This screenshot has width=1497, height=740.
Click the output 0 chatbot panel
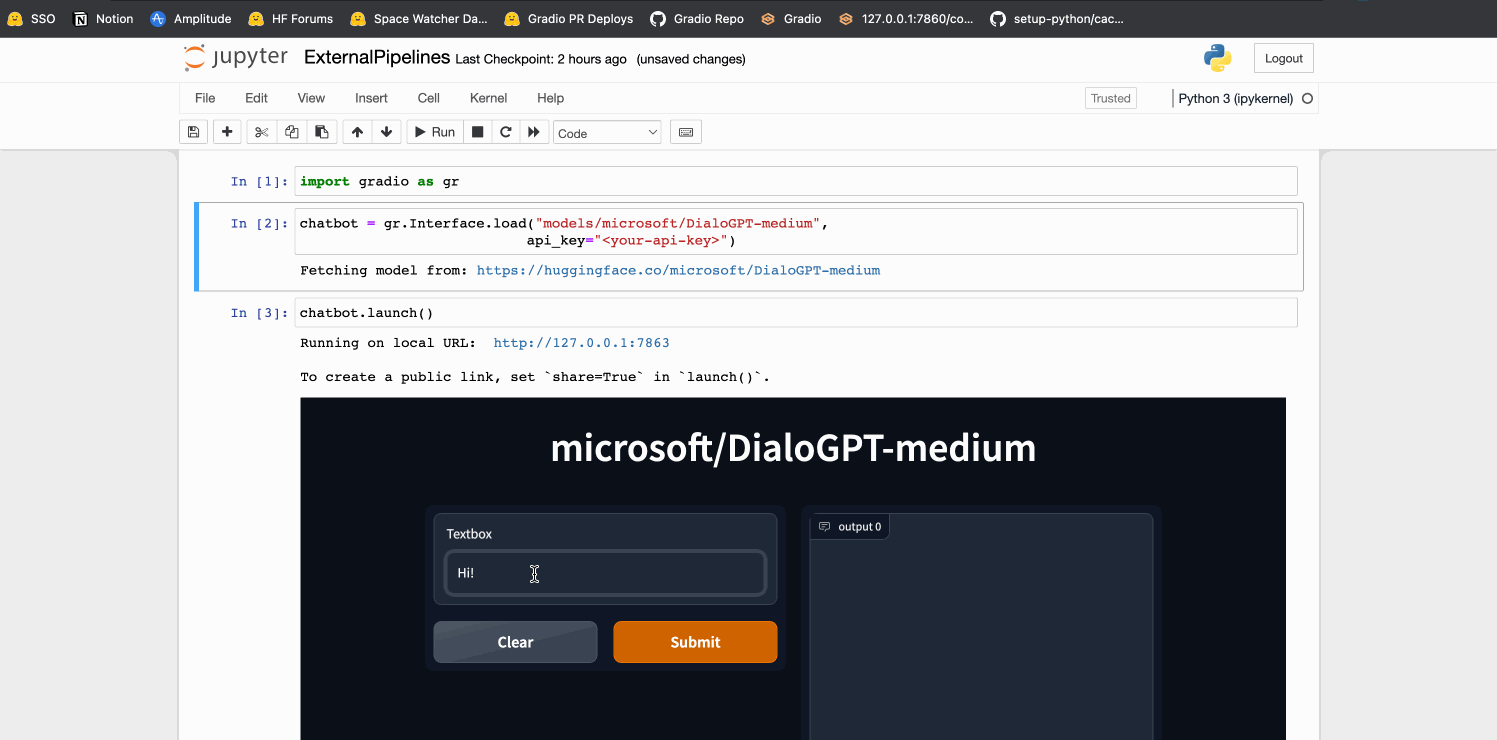click(981, 626)
